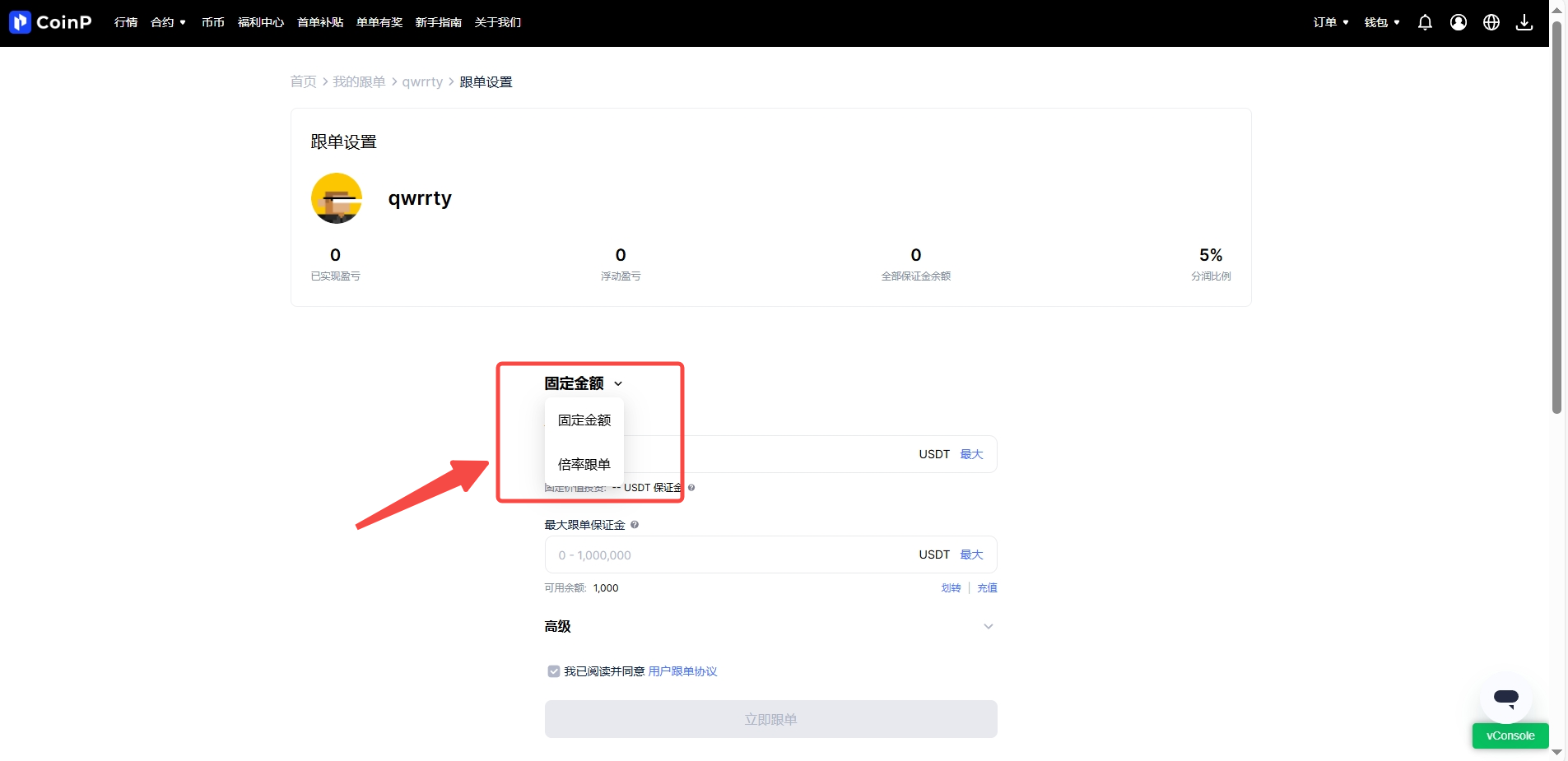The height and width of the screenshot is (761, 1568).
Task: Open the chat support bubble icon
Action: pos(1505,698)
